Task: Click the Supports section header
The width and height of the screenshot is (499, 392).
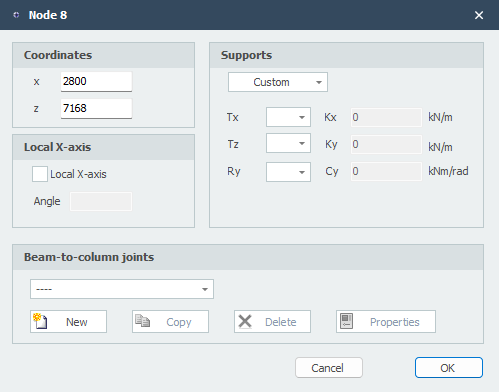Action: coord(346,55)
